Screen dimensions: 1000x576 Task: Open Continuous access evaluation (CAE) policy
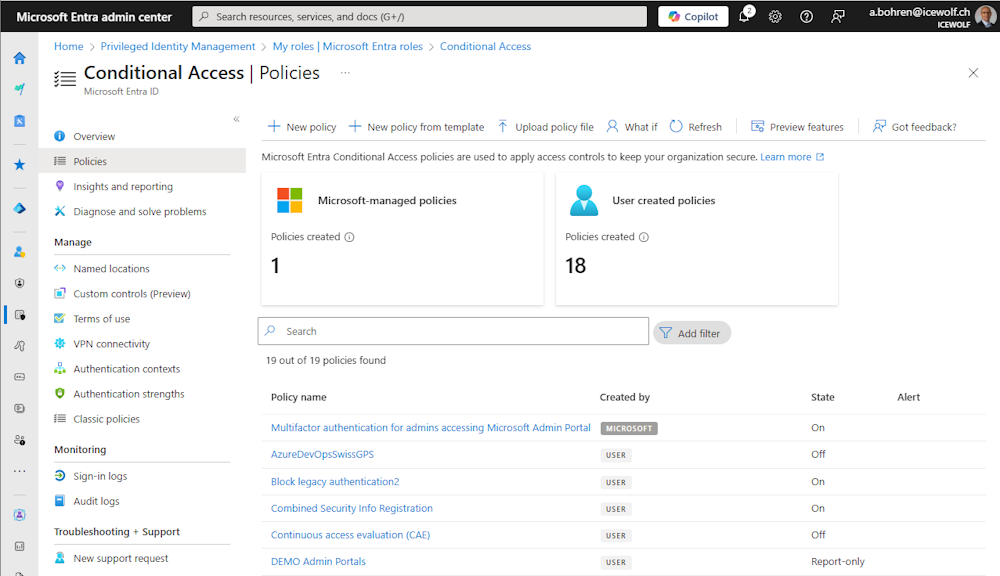pyautogui.click(x=350, y=535)
